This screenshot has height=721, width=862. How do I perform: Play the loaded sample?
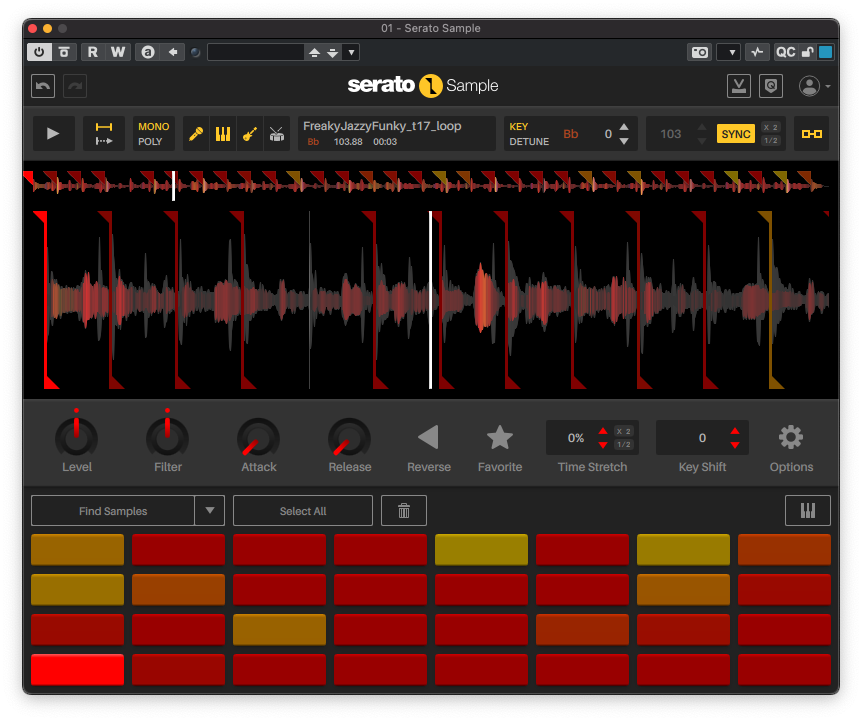point(53,134)
